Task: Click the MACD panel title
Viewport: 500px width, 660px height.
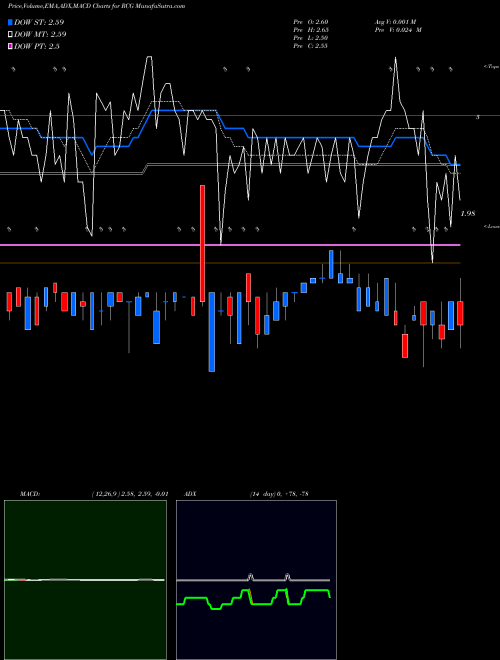Action: tap(29, 494)
